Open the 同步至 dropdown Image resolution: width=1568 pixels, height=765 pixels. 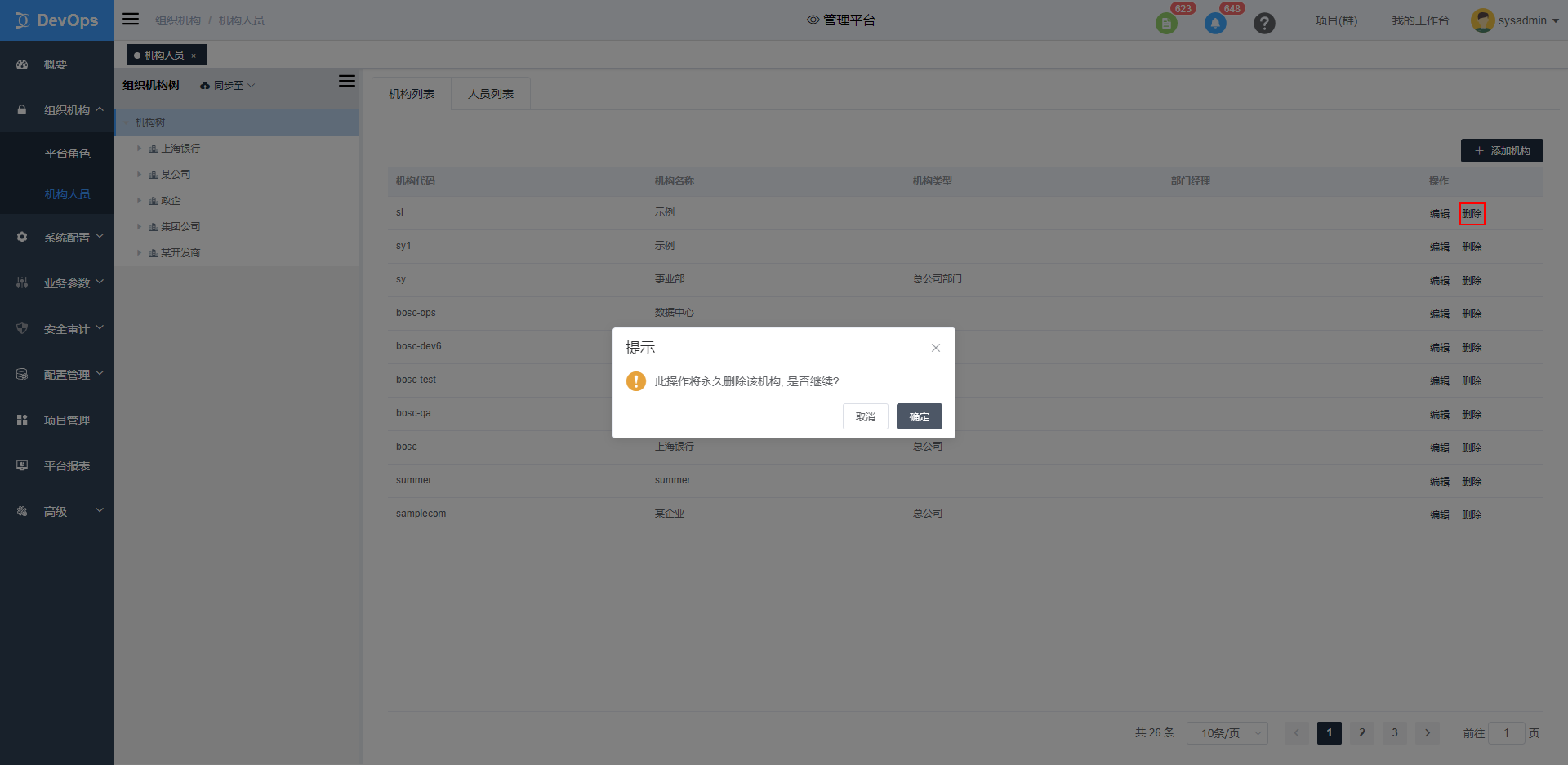click(x=228, y=86)
